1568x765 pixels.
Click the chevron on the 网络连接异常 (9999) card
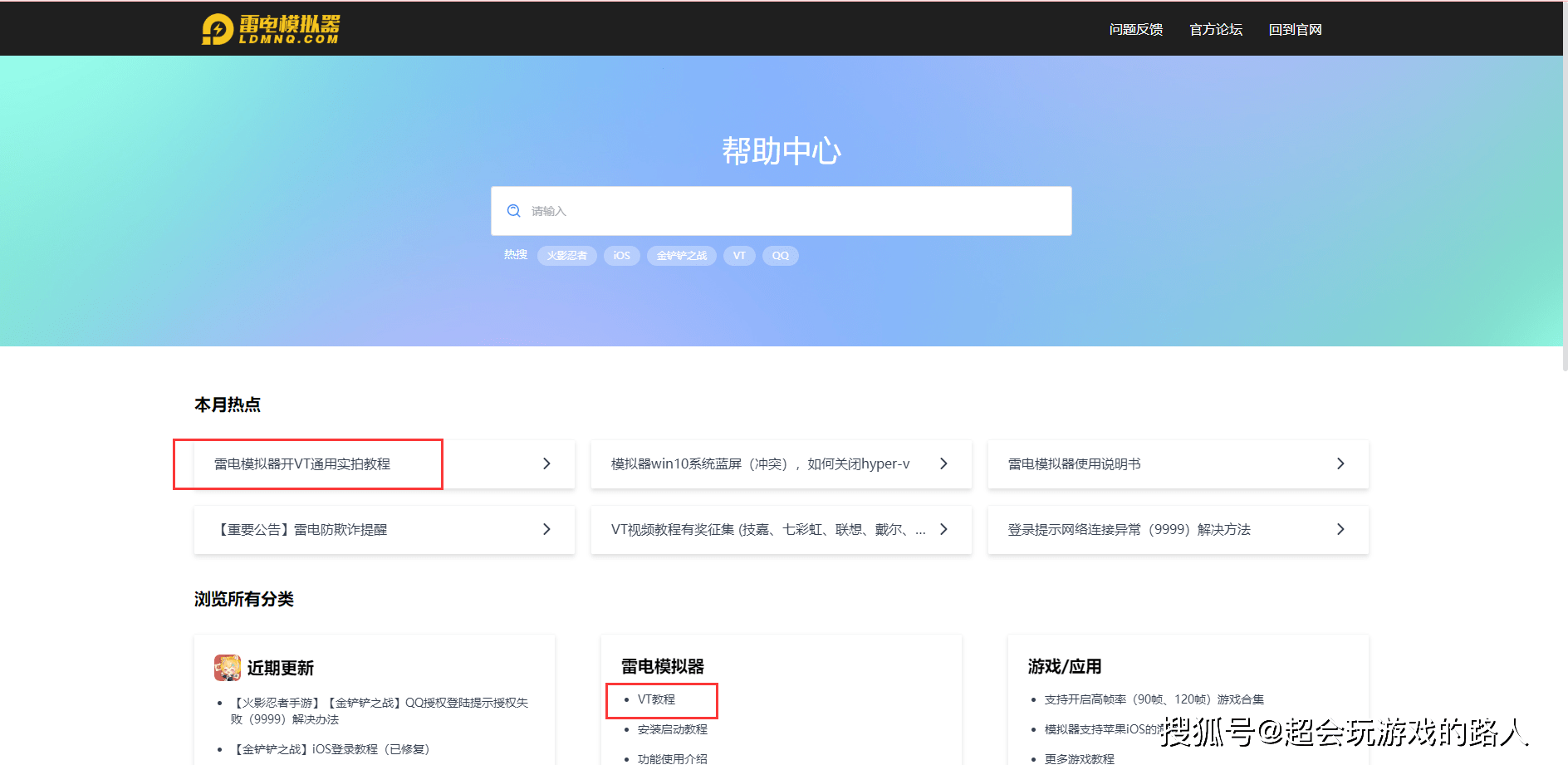pos(1340,529)
